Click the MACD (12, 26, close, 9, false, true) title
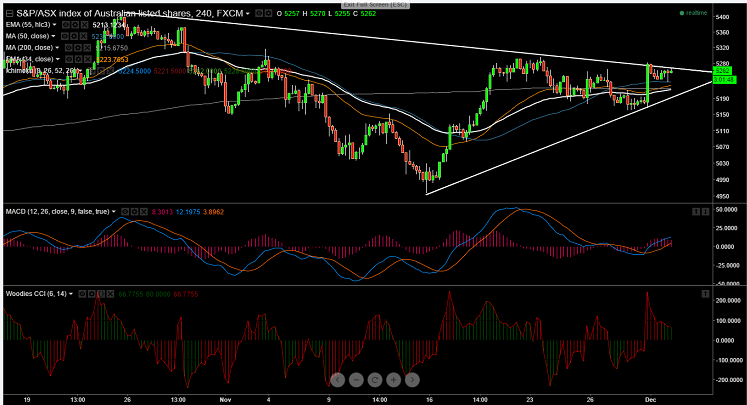 point(57,212)
